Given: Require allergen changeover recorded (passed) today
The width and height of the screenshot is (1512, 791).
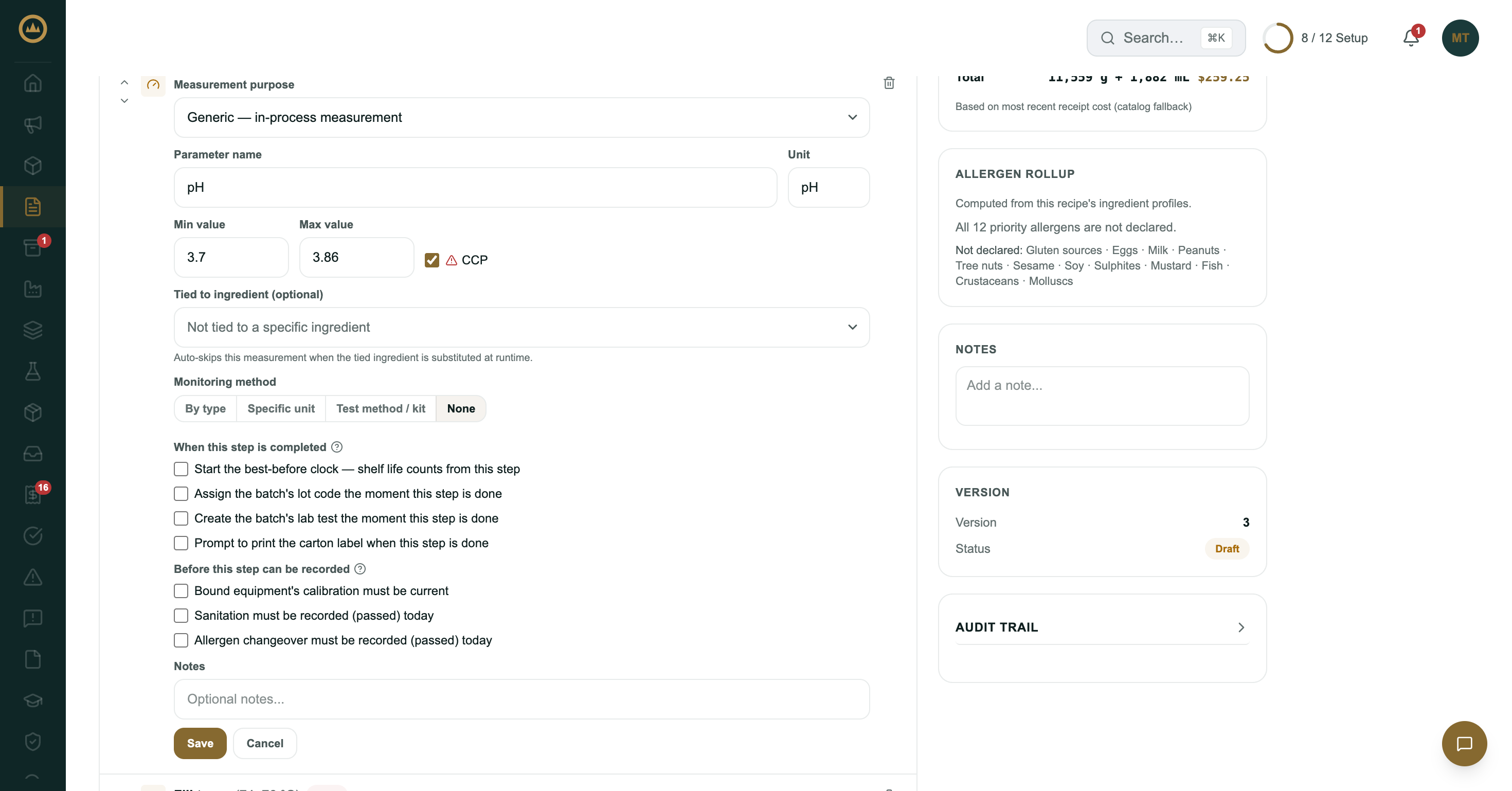Looking at the screenshot, I should 181,640.
